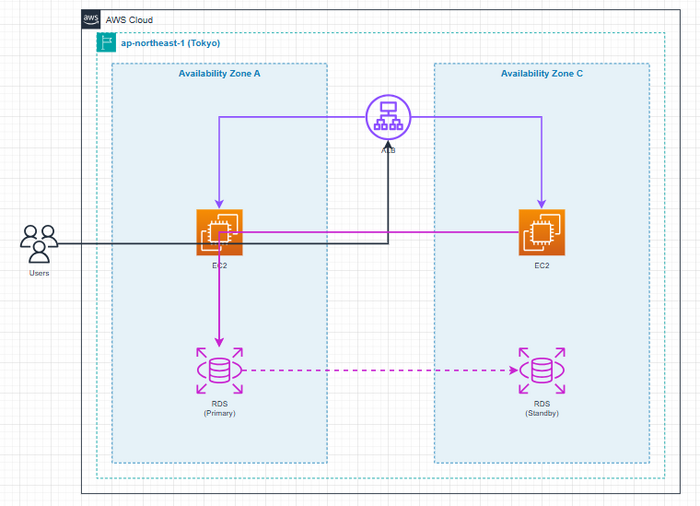The height and width of the screenshot is (506, 700).
Task: Click the EC2 label in Availability Zone A
Action: 219,266
